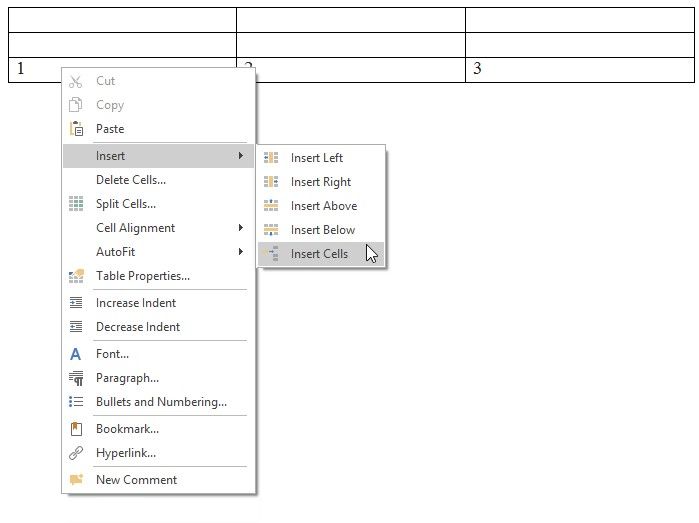Expand the Insert submenu arrow
Image resolution: width=699 pixels, height=523 pixels.
click(240, 156)
